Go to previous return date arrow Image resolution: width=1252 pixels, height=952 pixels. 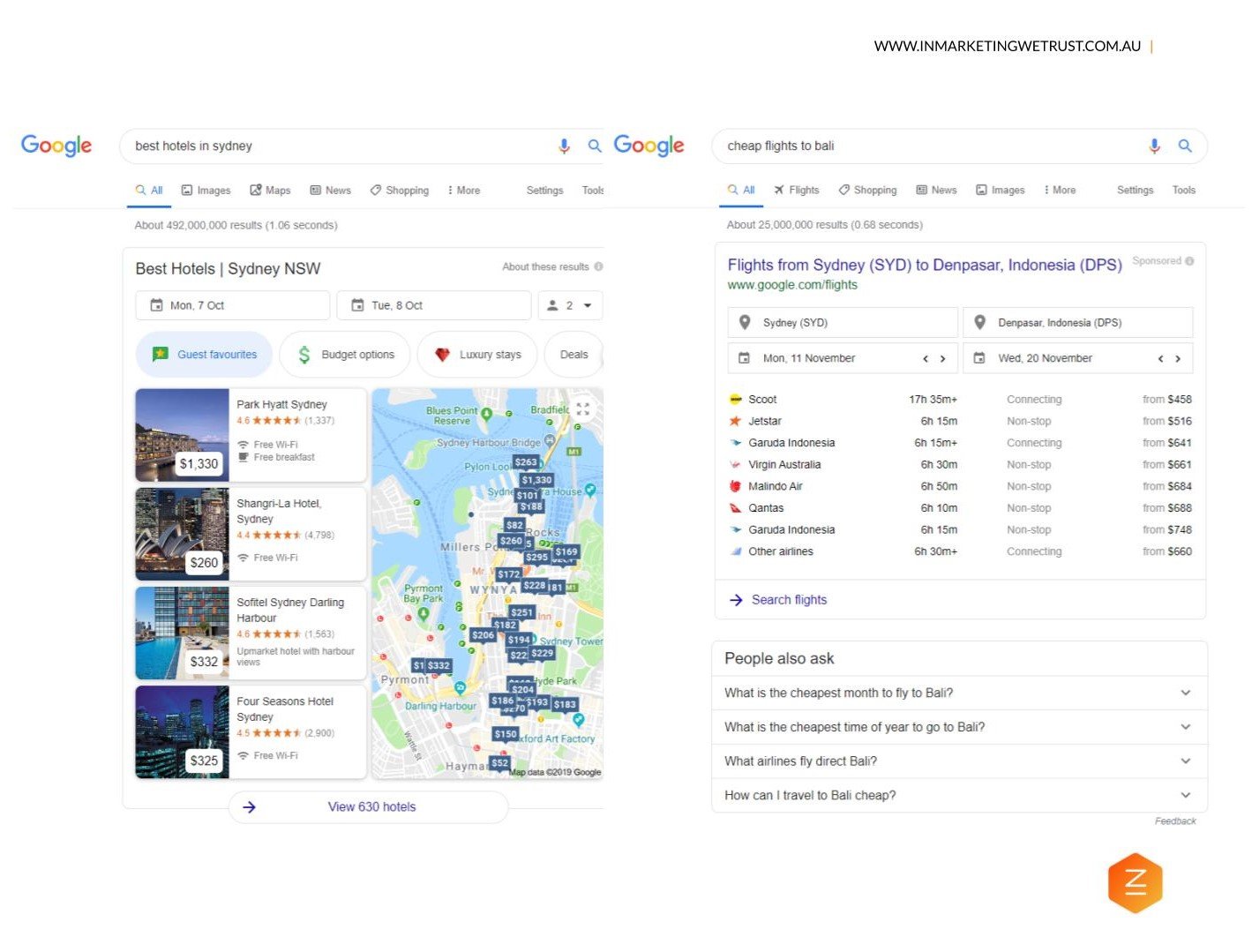pyautogui.click(x=1161, y=359)
